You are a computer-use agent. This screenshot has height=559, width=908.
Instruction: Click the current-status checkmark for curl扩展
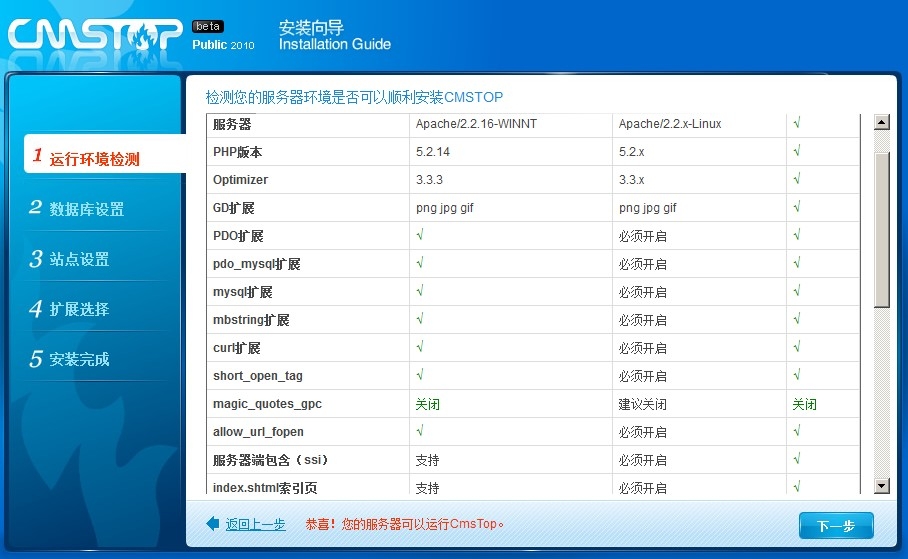pos(420,347)
